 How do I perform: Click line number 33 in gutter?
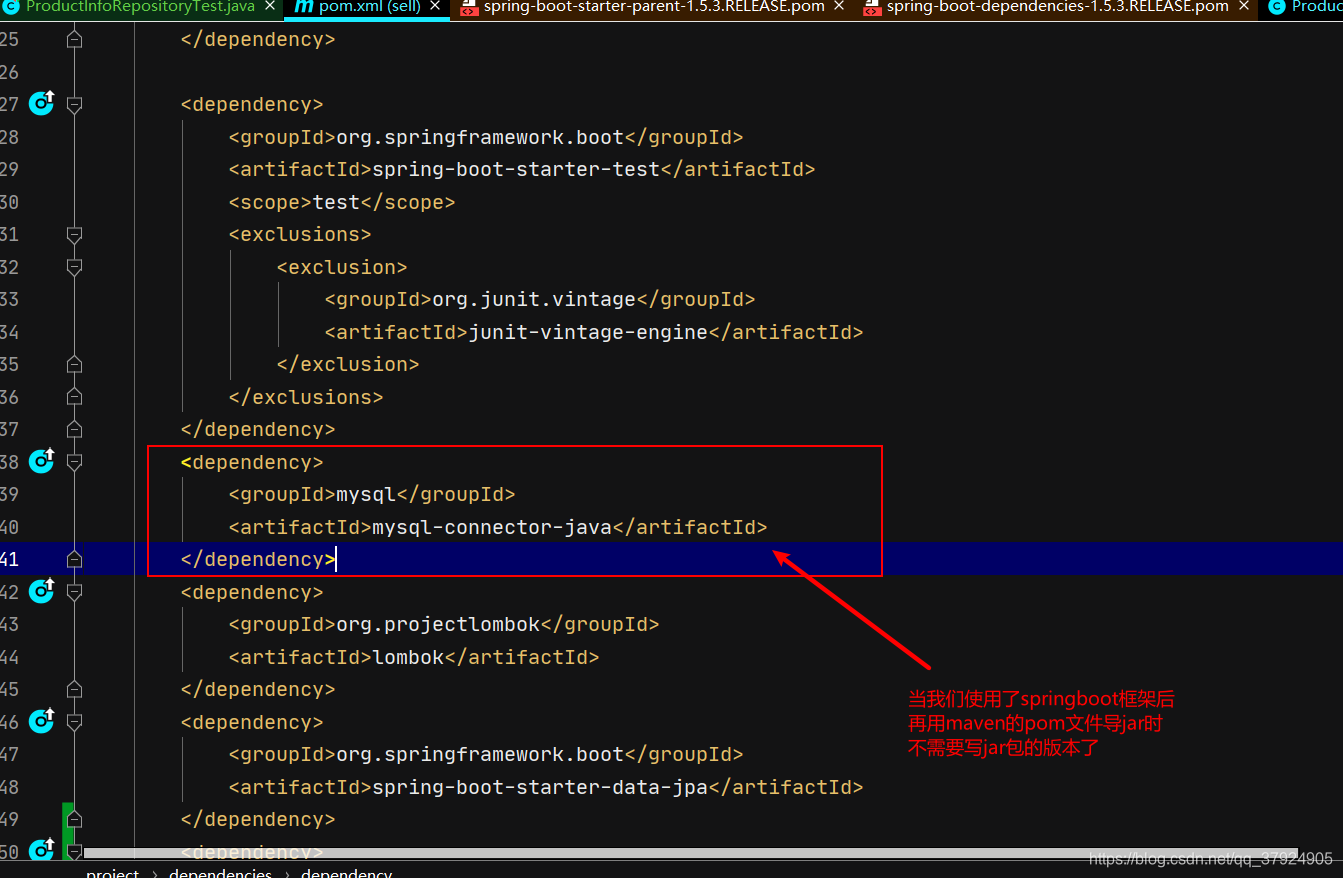coord(9,299)
